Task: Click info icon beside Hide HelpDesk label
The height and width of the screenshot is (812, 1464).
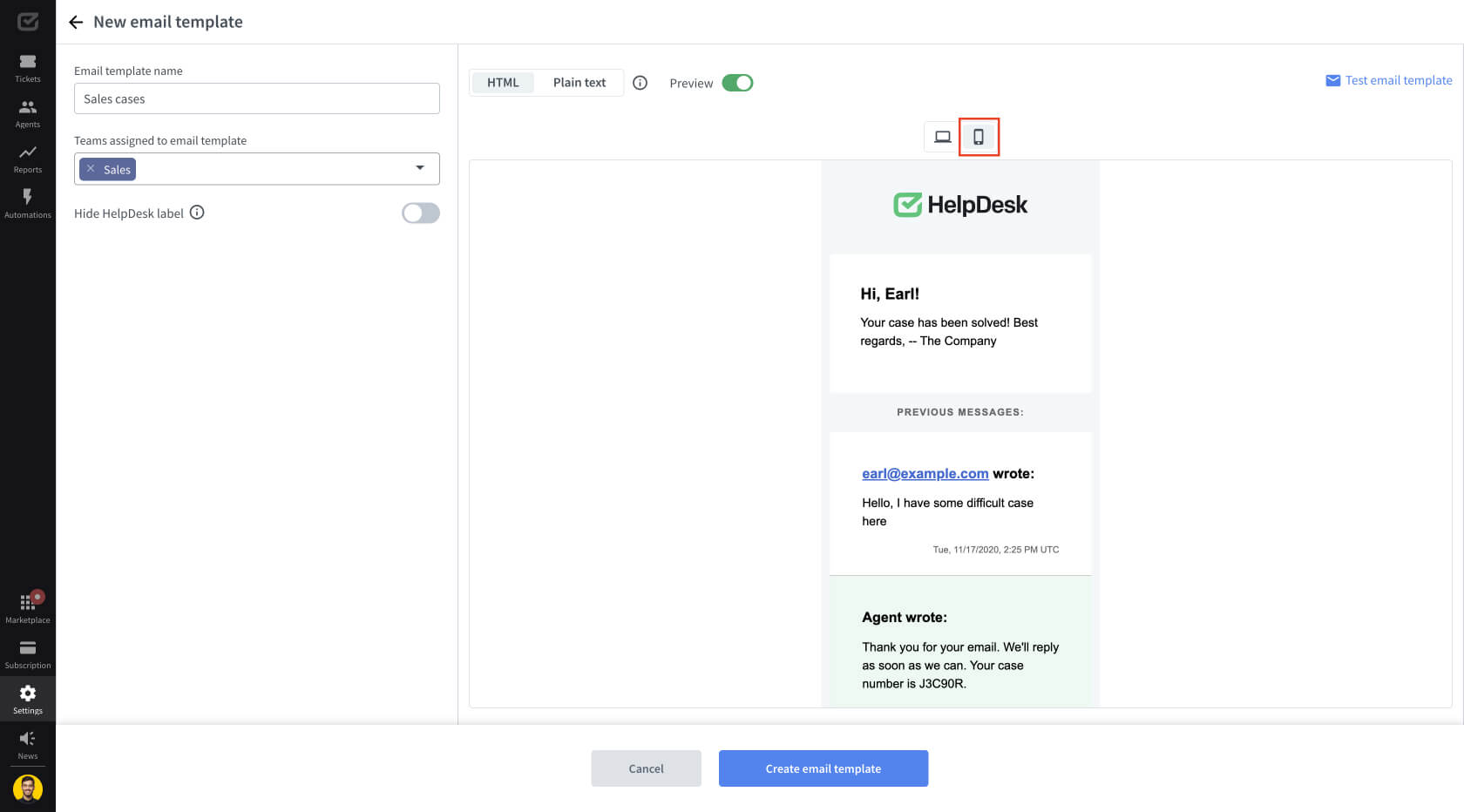Action: [x=197, y=213]
